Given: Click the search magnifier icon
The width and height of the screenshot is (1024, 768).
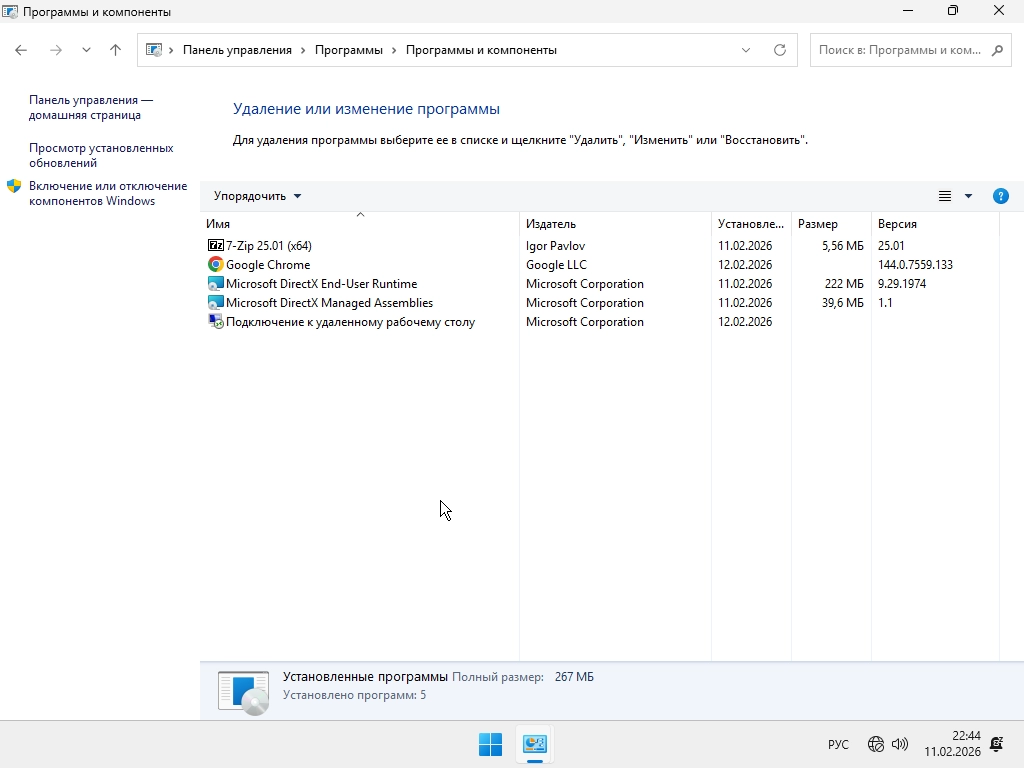Looking at the screenshot, I should point(997,50).
